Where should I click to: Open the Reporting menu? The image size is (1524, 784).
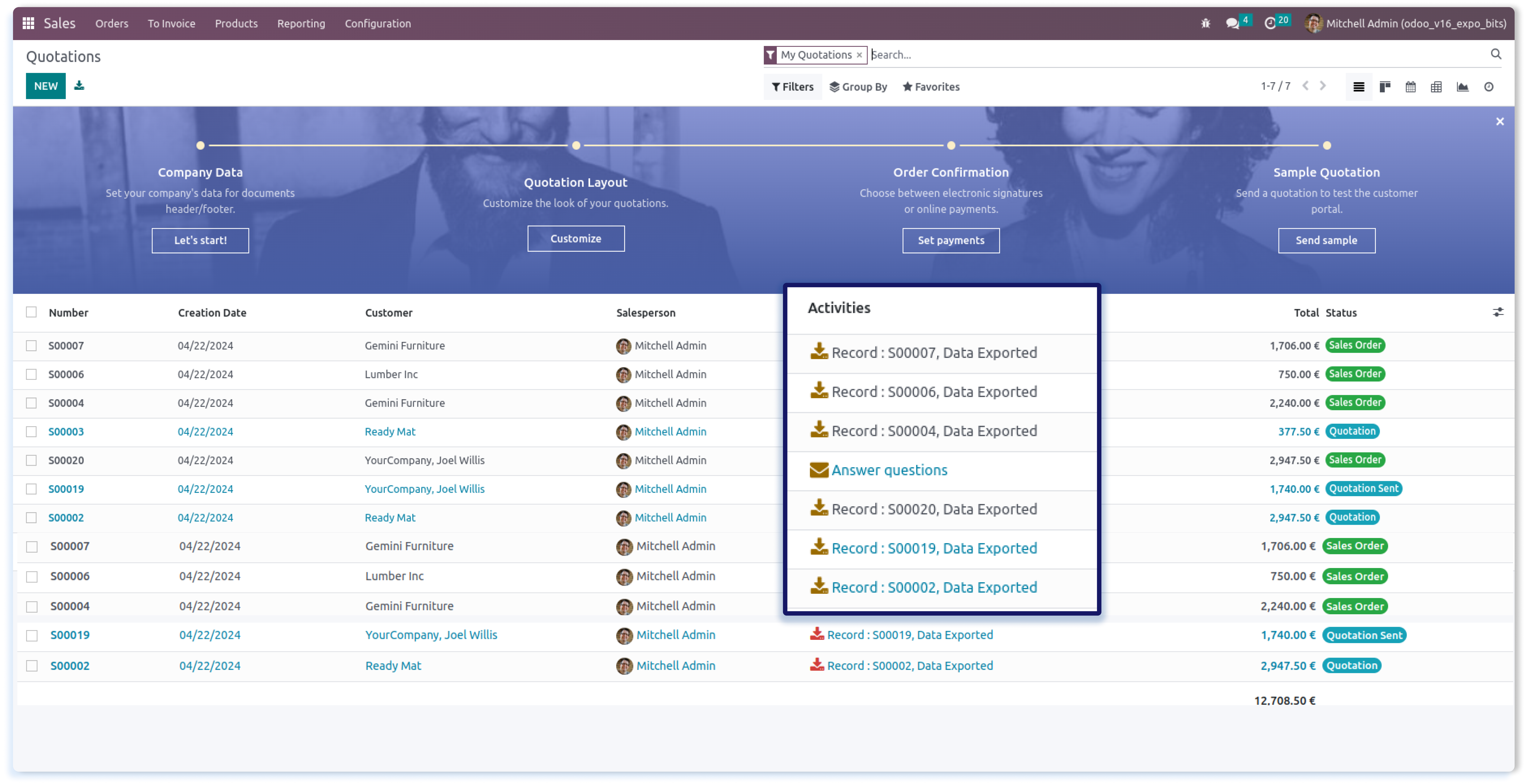coord(301,23)
